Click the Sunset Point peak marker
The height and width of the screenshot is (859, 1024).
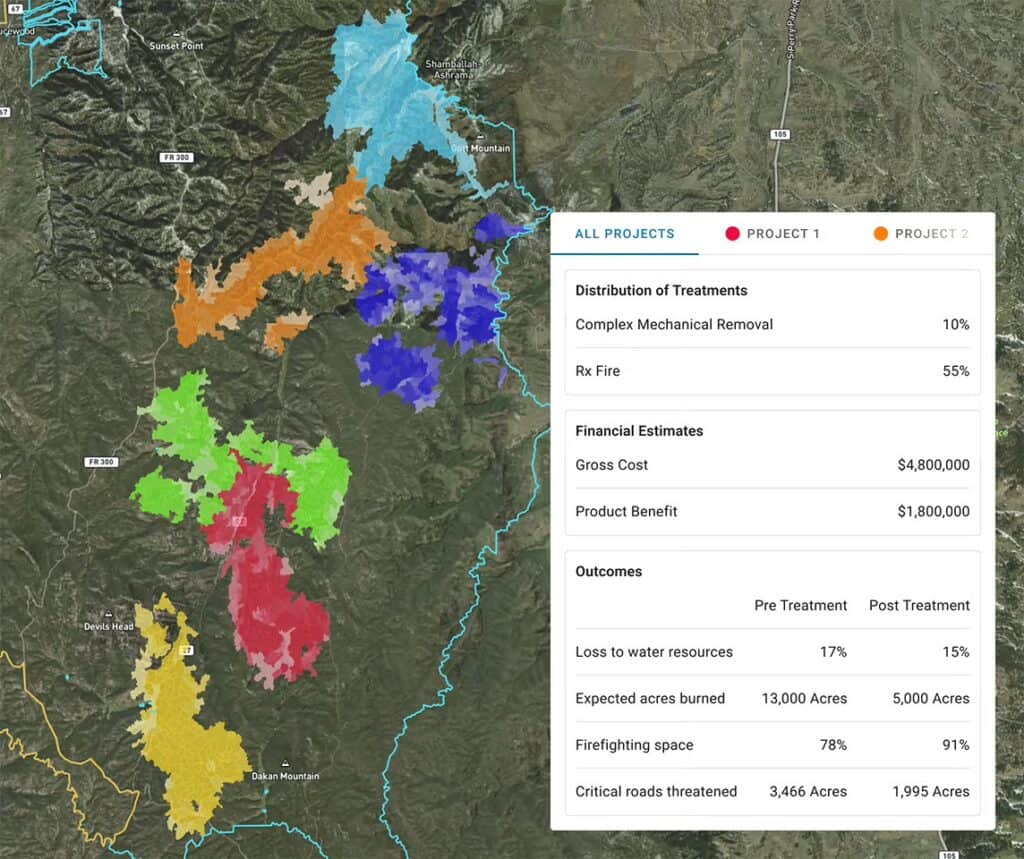176,35
